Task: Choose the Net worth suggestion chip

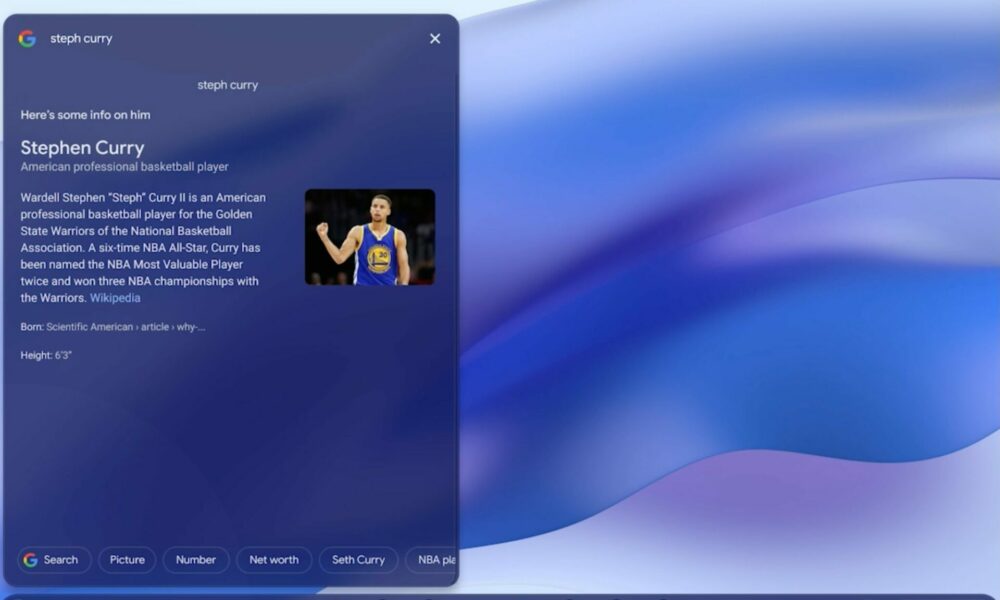Action: pyautogui.click(x=274, y=560)
